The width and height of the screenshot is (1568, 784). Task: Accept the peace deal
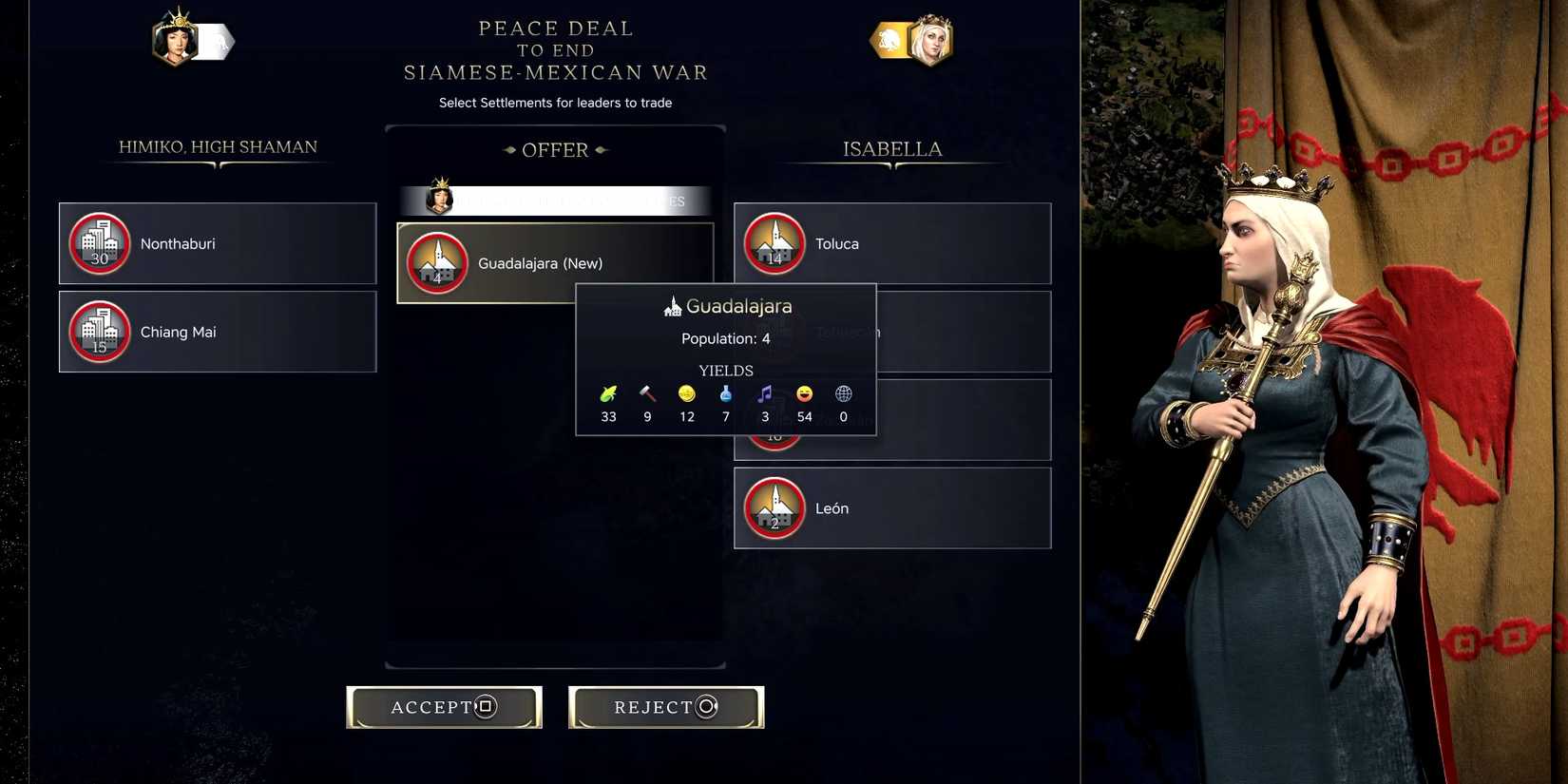coord(444,707)
